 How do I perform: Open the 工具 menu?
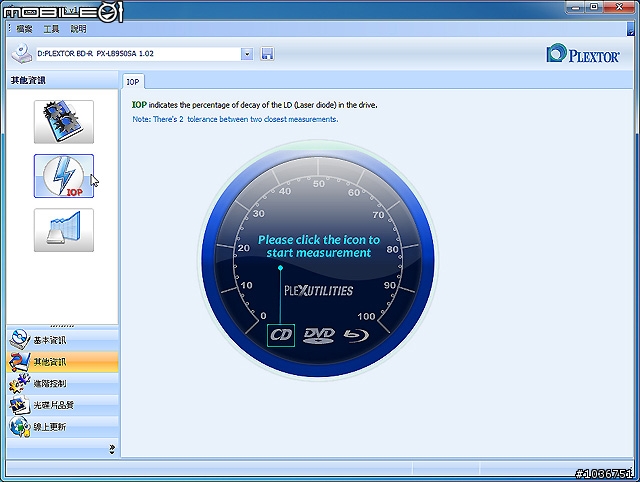[51, 29]
